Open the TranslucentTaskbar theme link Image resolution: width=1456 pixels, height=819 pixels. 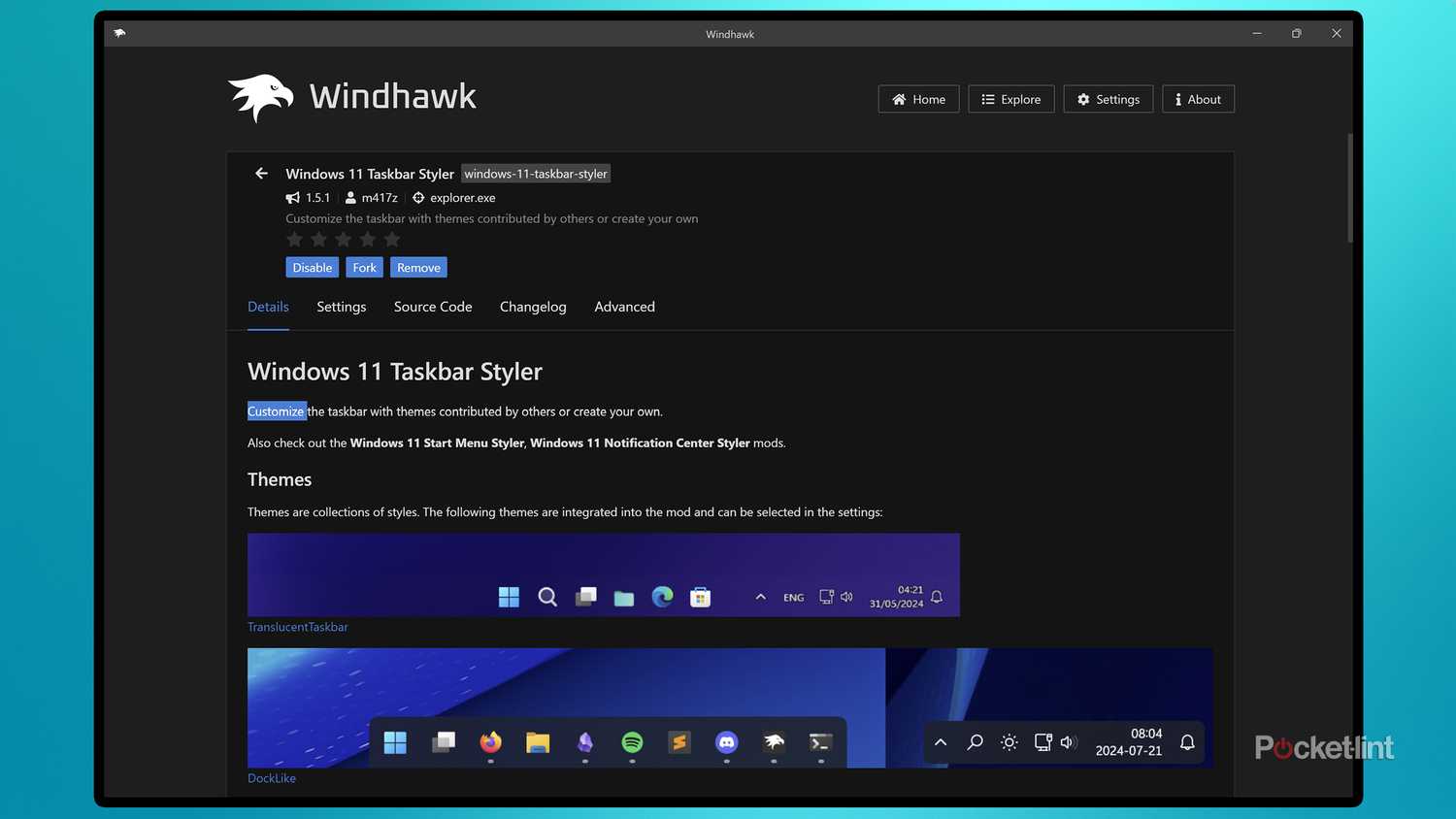(x=297, y=626)
